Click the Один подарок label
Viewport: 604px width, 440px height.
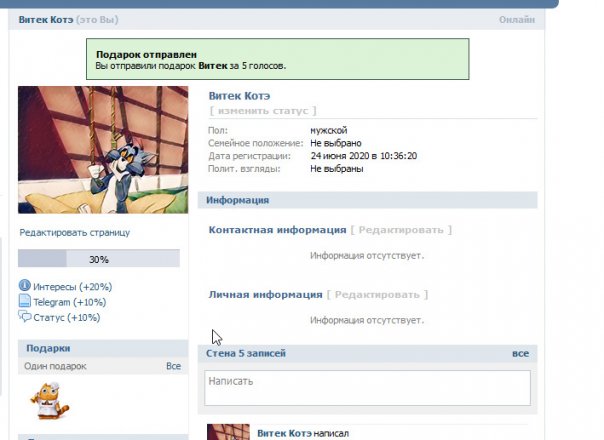[55, 366]
